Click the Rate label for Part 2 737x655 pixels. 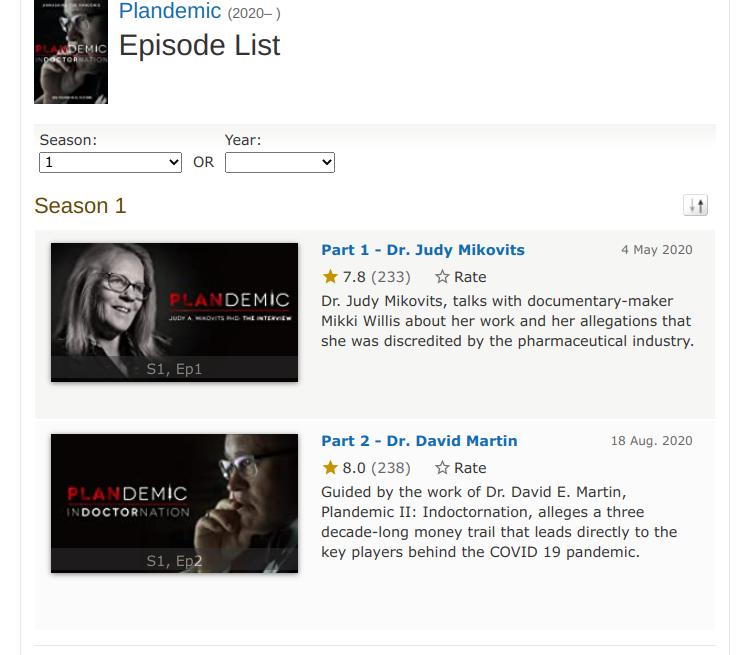click(x=470, y=468)
